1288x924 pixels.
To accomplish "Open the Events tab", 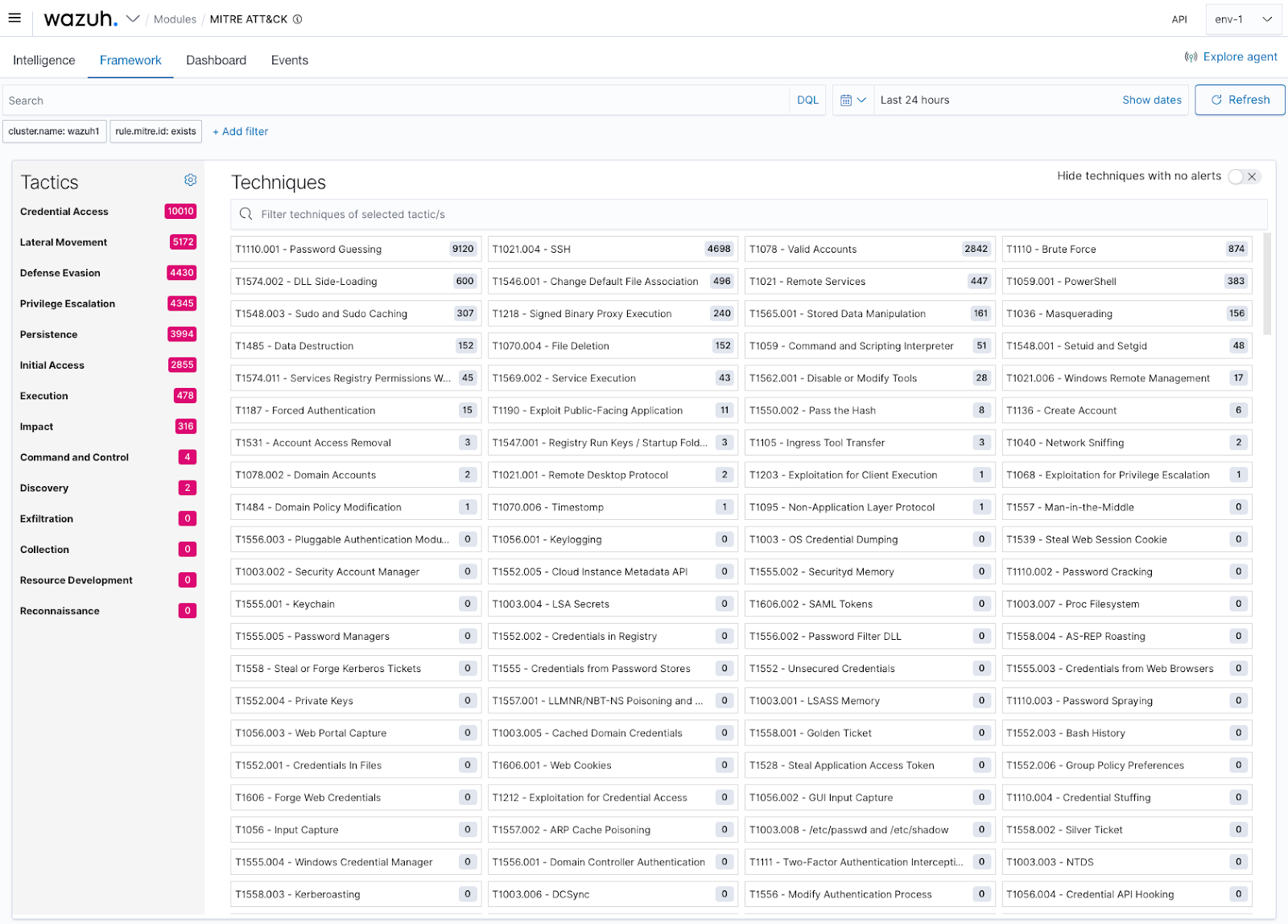I will point(289,60).
